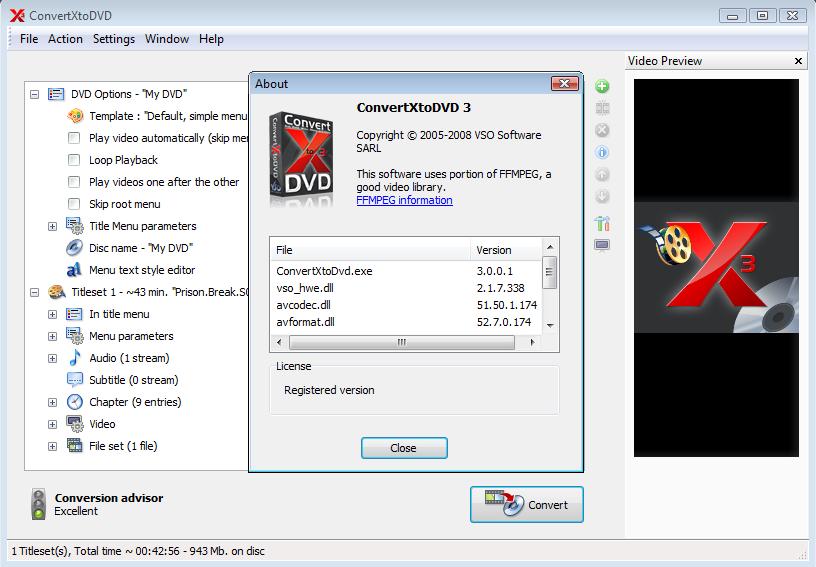This screenshot has width=816, height=567.
Task: Expand the File set (1 file) node
Action: [x=53, y=446]
